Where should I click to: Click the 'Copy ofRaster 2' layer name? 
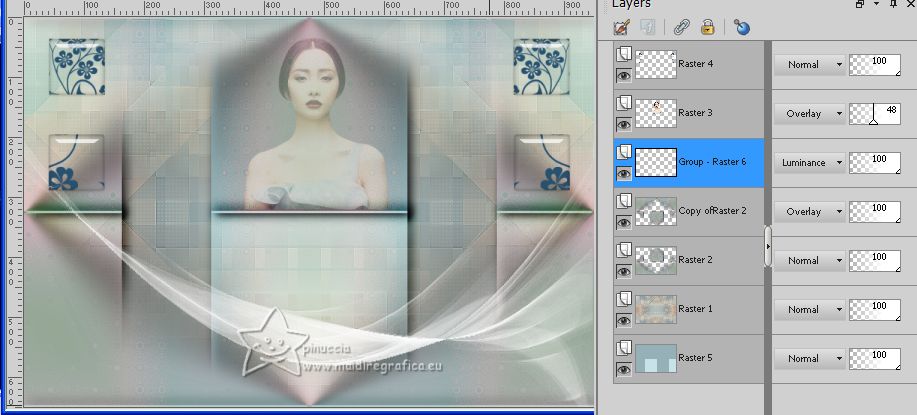pos(712,211)
